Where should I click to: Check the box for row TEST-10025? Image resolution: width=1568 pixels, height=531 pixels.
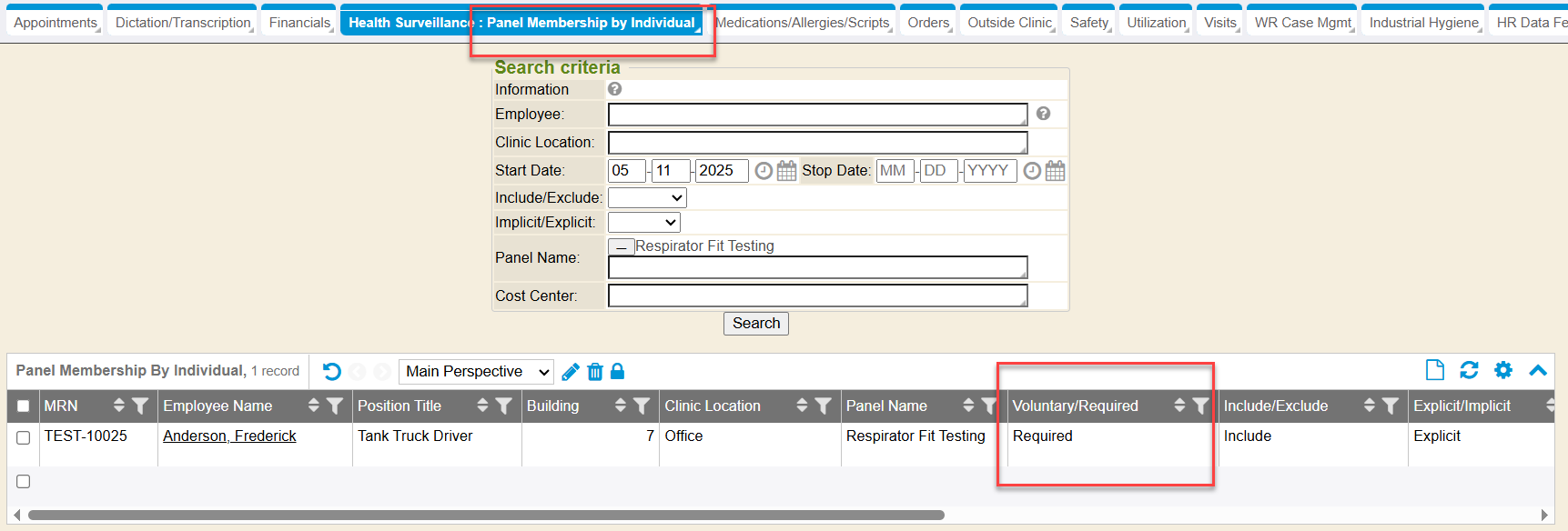[24, 437]
